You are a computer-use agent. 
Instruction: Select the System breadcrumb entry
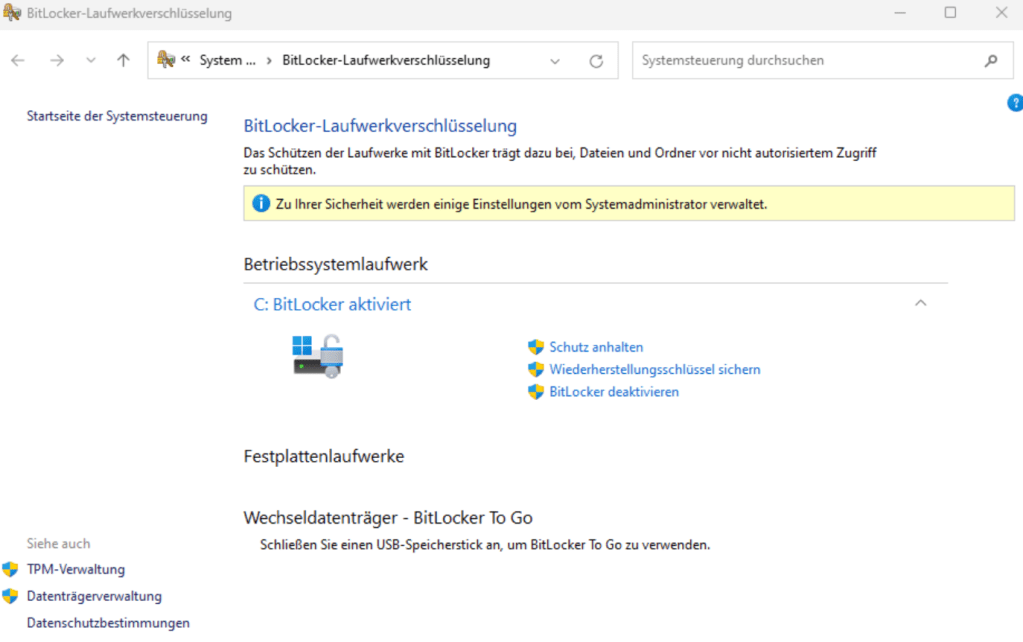(225, 60)
